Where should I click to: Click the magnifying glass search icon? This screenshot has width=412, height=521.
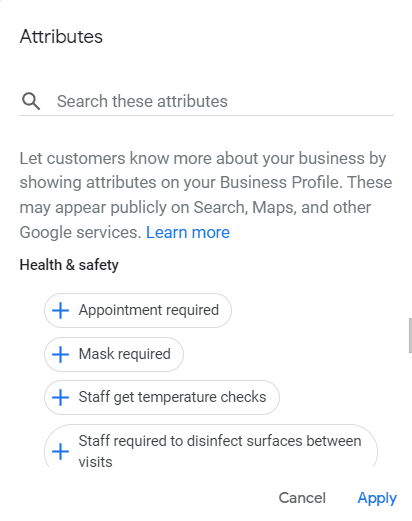point(31,101)
